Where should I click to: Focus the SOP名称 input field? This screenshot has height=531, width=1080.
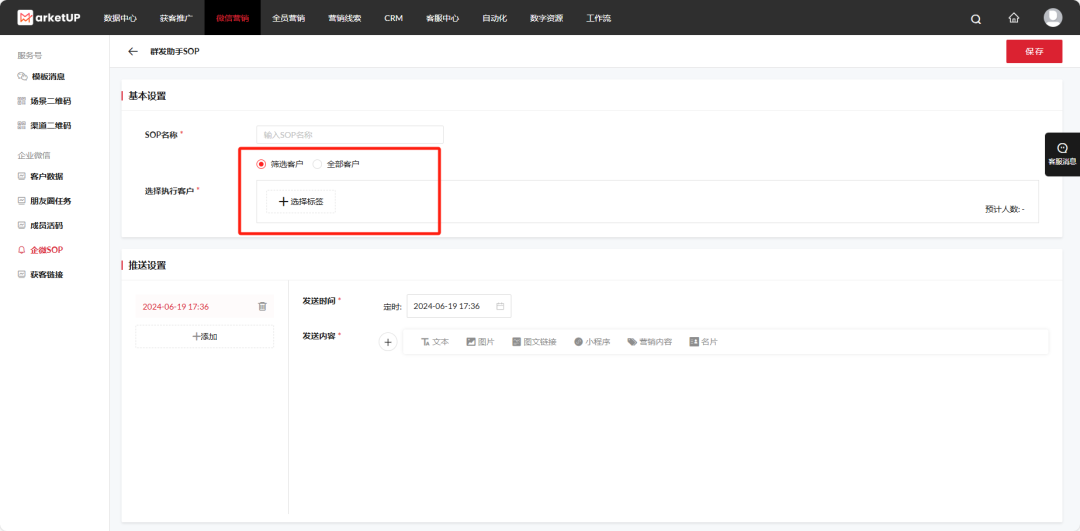coord(349,134)
